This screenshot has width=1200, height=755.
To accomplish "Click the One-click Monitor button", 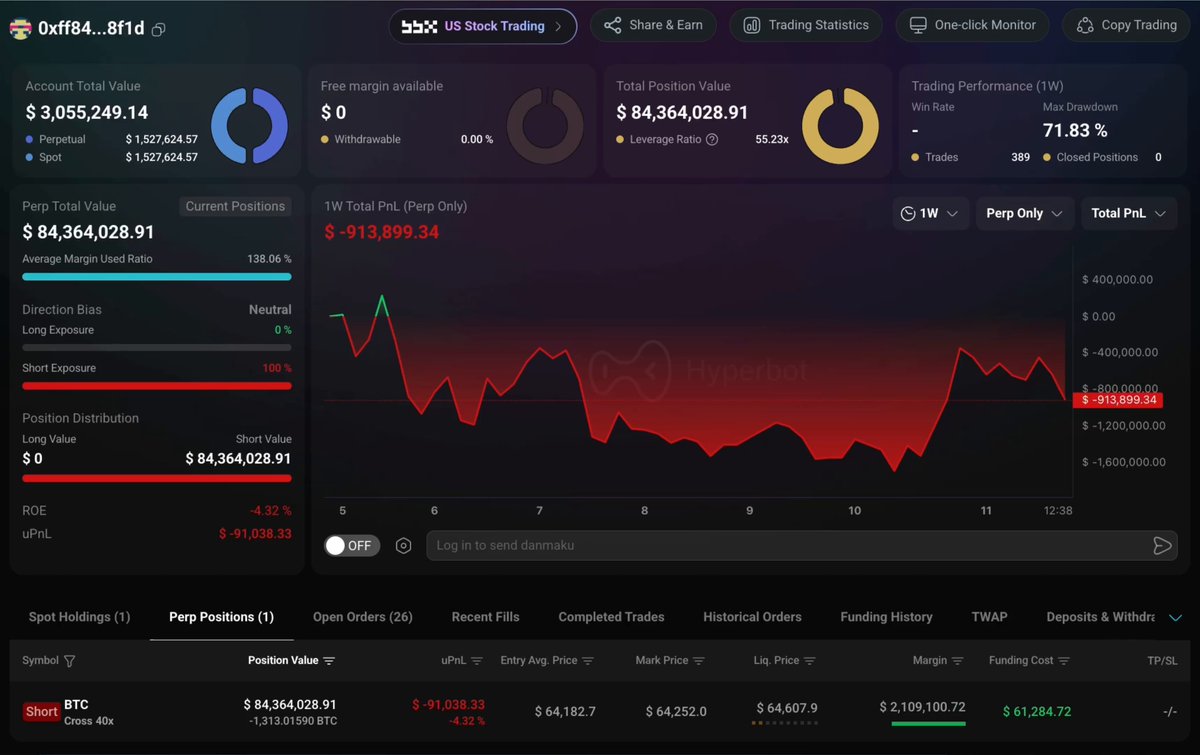I will click(972, 26).
